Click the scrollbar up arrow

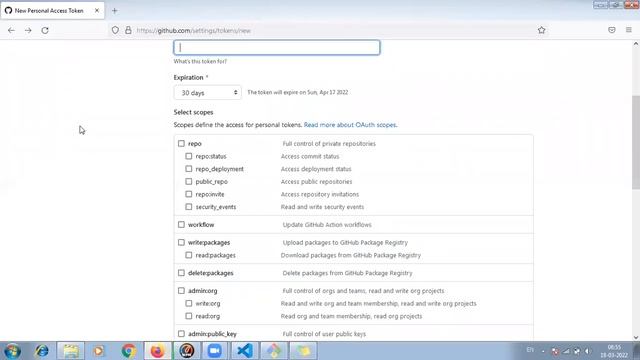(636, 43)
